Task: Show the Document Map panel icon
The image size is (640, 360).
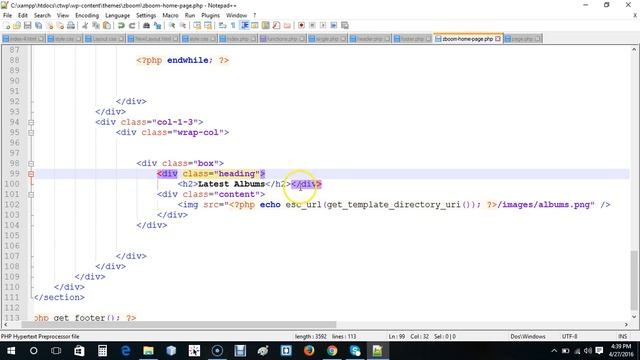Action: pos(265,25)
